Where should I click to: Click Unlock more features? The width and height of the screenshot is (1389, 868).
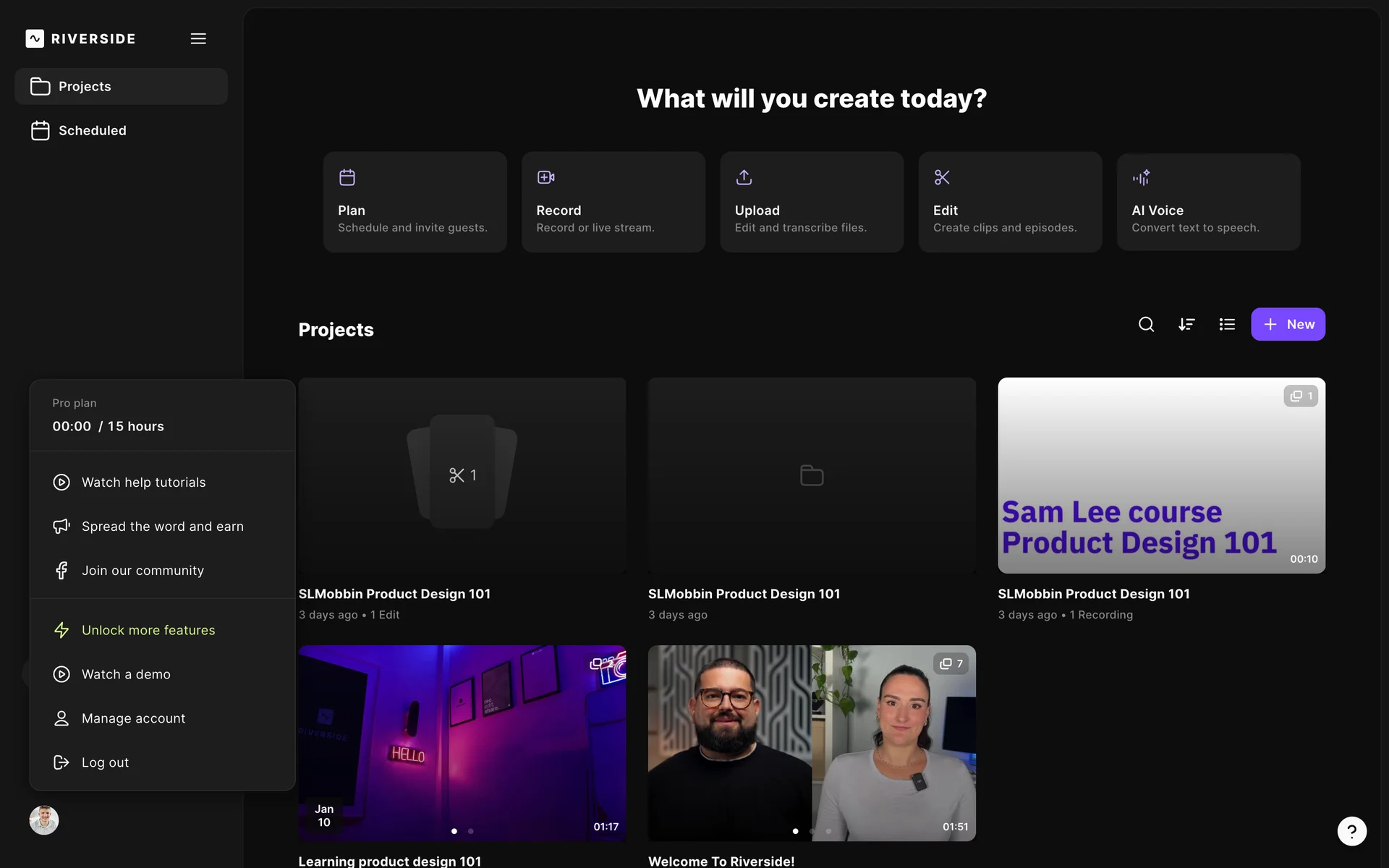[148, 630]
